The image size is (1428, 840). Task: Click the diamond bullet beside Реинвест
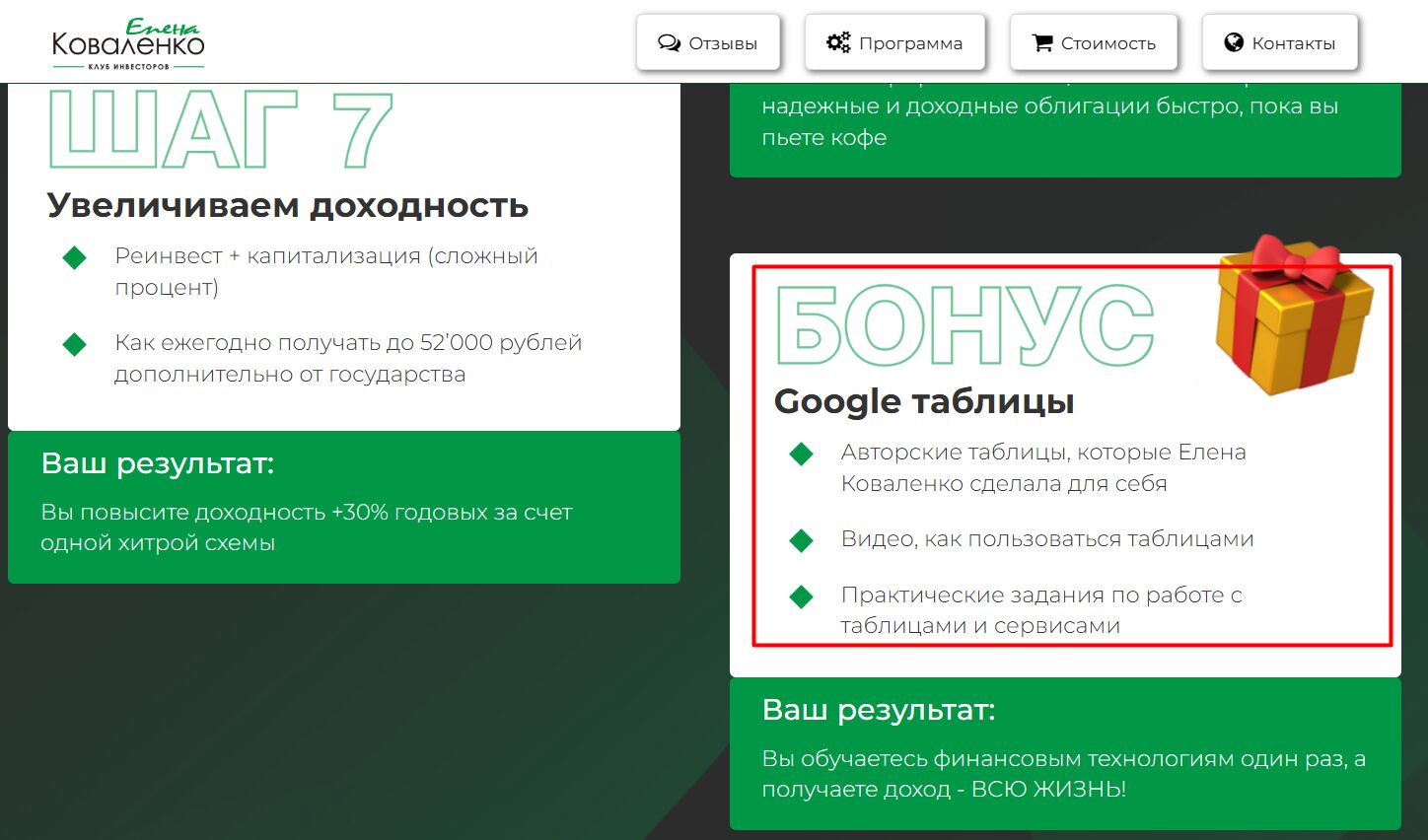75,257
